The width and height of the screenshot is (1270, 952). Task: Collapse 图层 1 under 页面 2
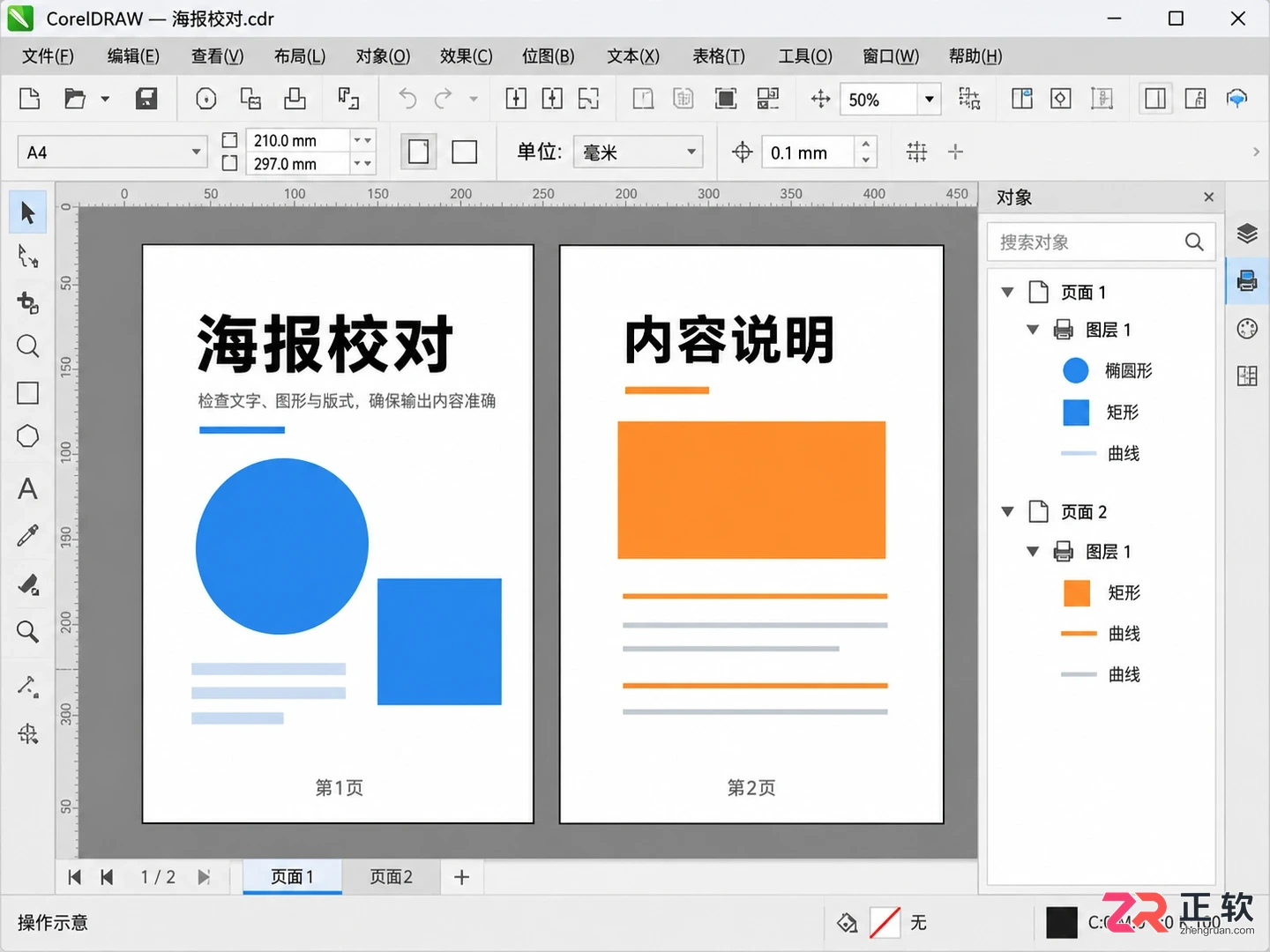[x=1033, y=552]
